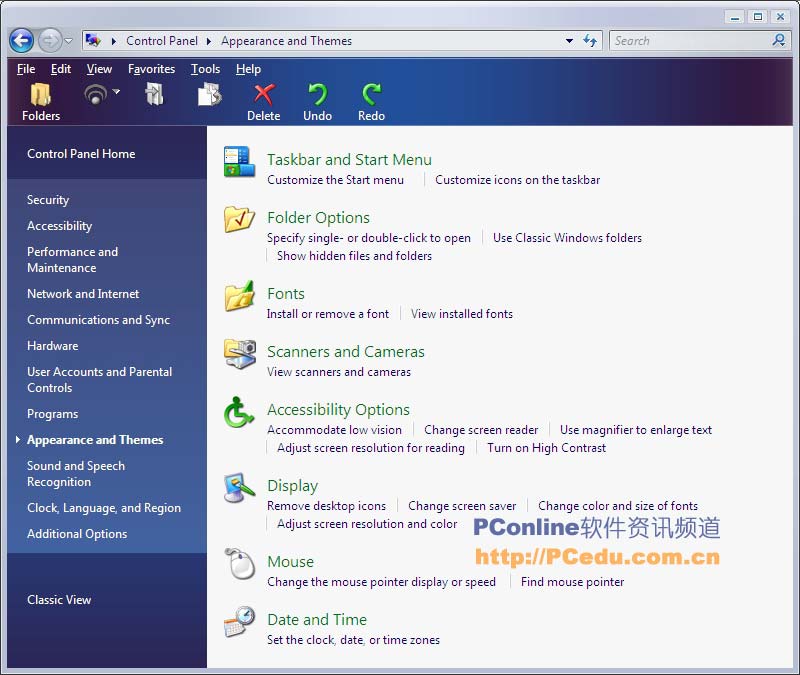Image resolution: width=800 pixels, height=675 pixels.
Task: Open User Accounts and Parental Controls
Action: [x=99, y=380]
